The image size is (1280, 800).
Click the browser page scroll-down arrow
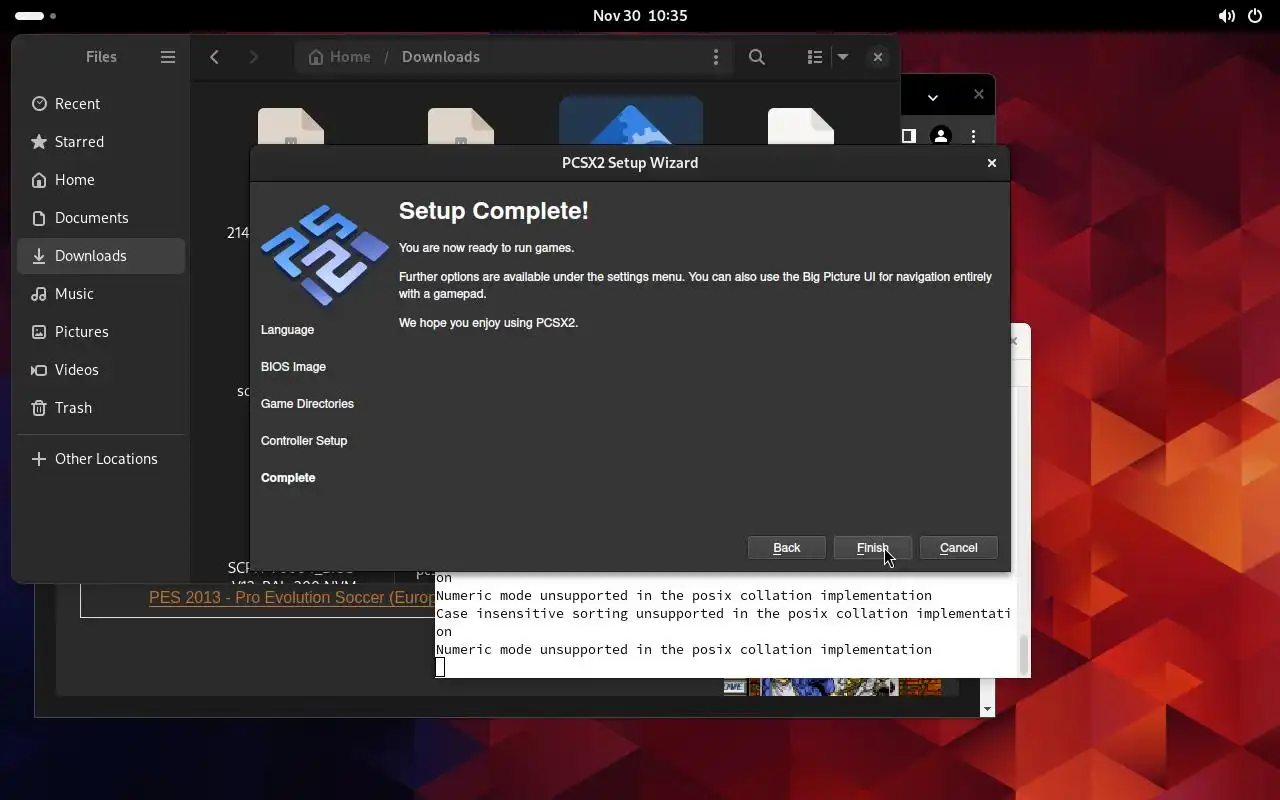tap(988, 709)
